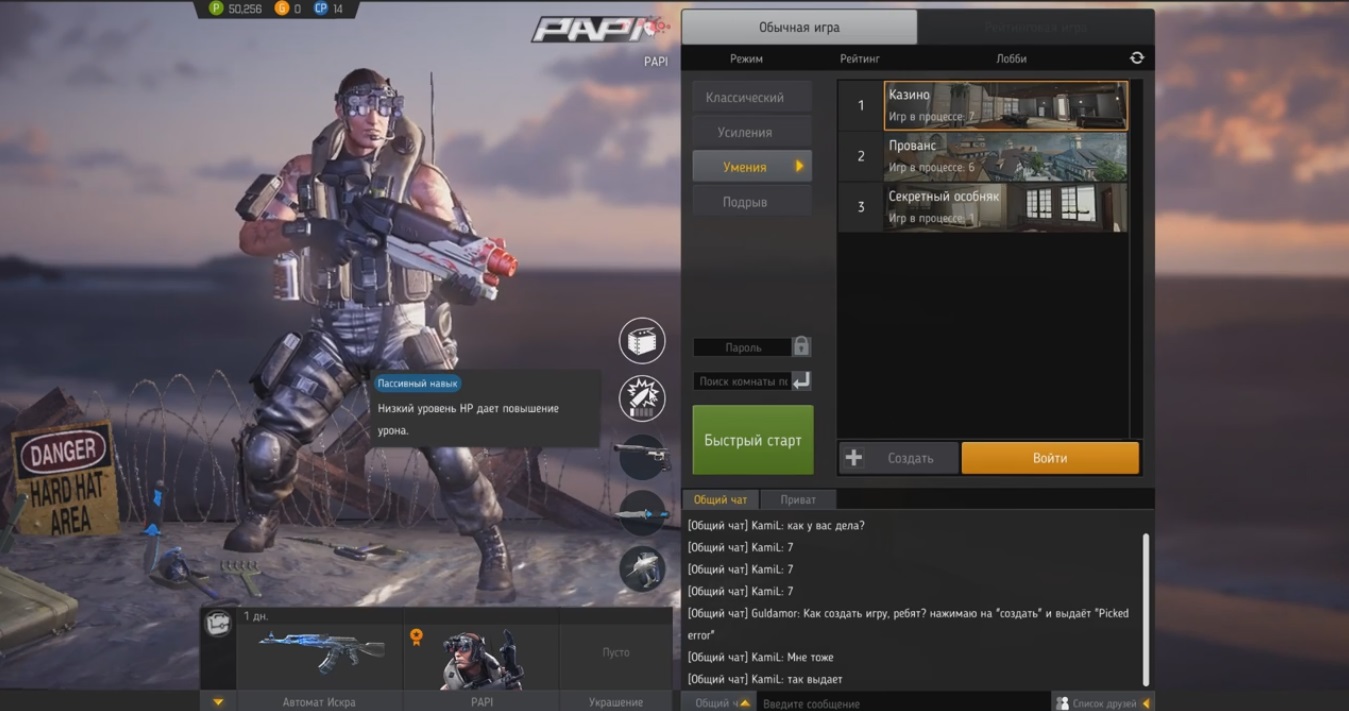Click the orange Войти button
This screenshot has height=711, width=1349.
coord(1050,458)
